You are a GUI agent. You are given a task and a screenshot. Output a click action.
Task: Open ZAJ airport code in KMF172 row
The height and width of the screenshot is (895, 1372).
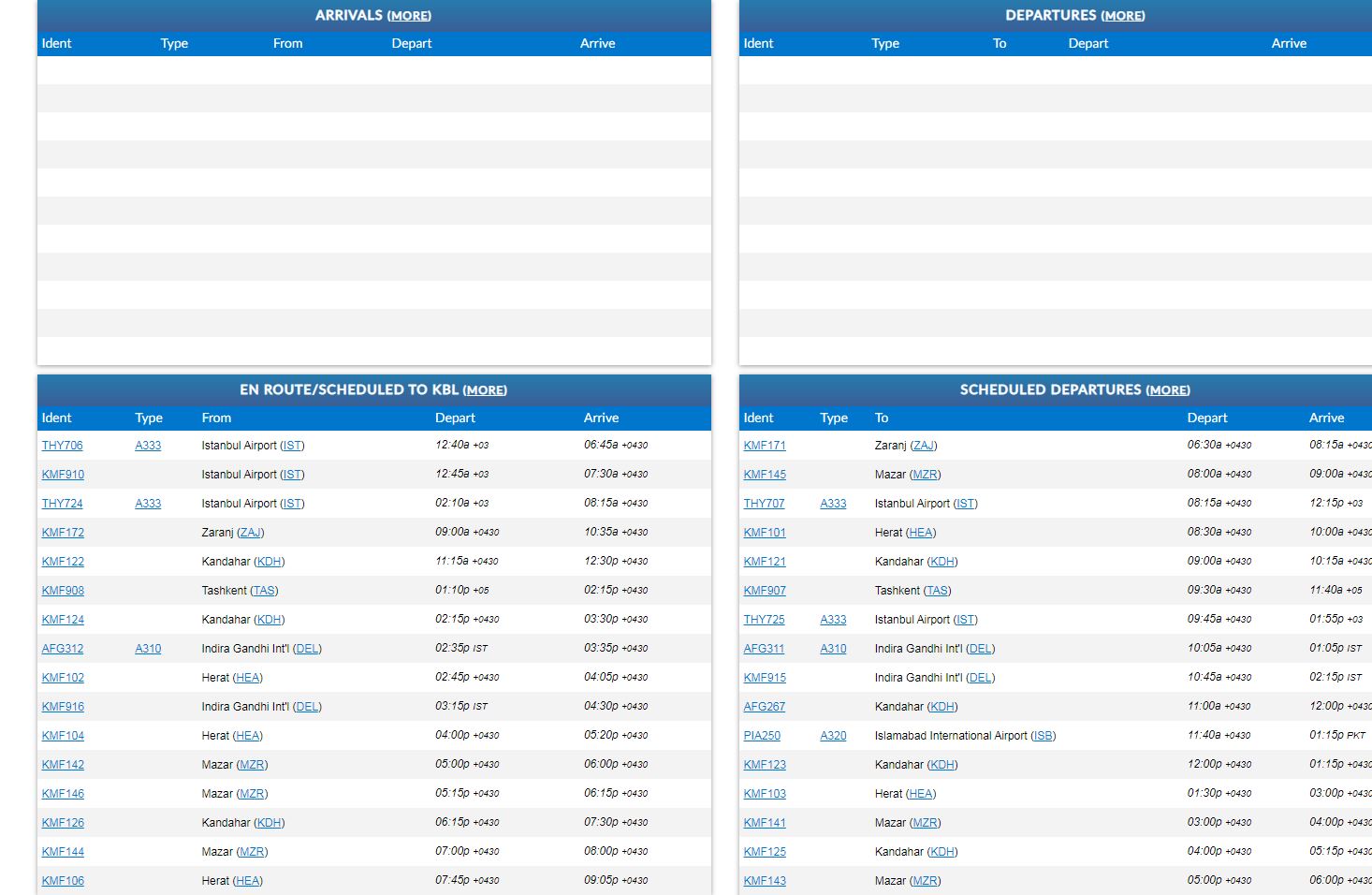tap(251, 533)
